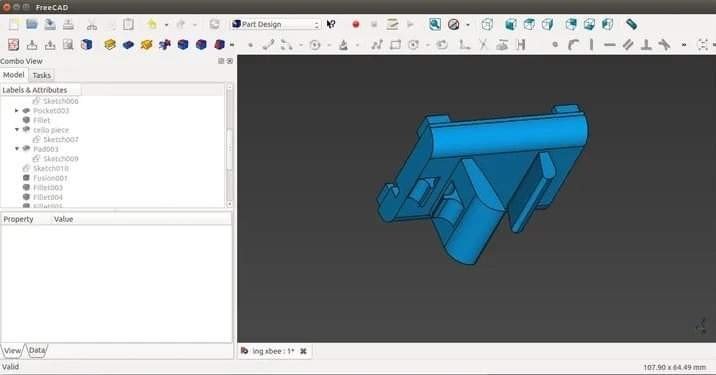
Task: Open the Data property tab
Action: [37, 350]
